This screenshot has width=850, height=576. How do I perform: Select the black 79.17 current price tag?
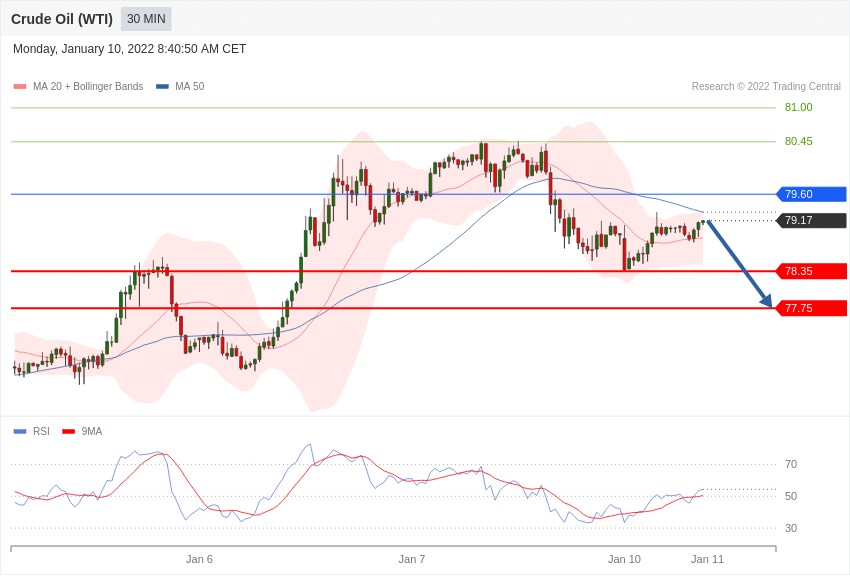point(811,221)
